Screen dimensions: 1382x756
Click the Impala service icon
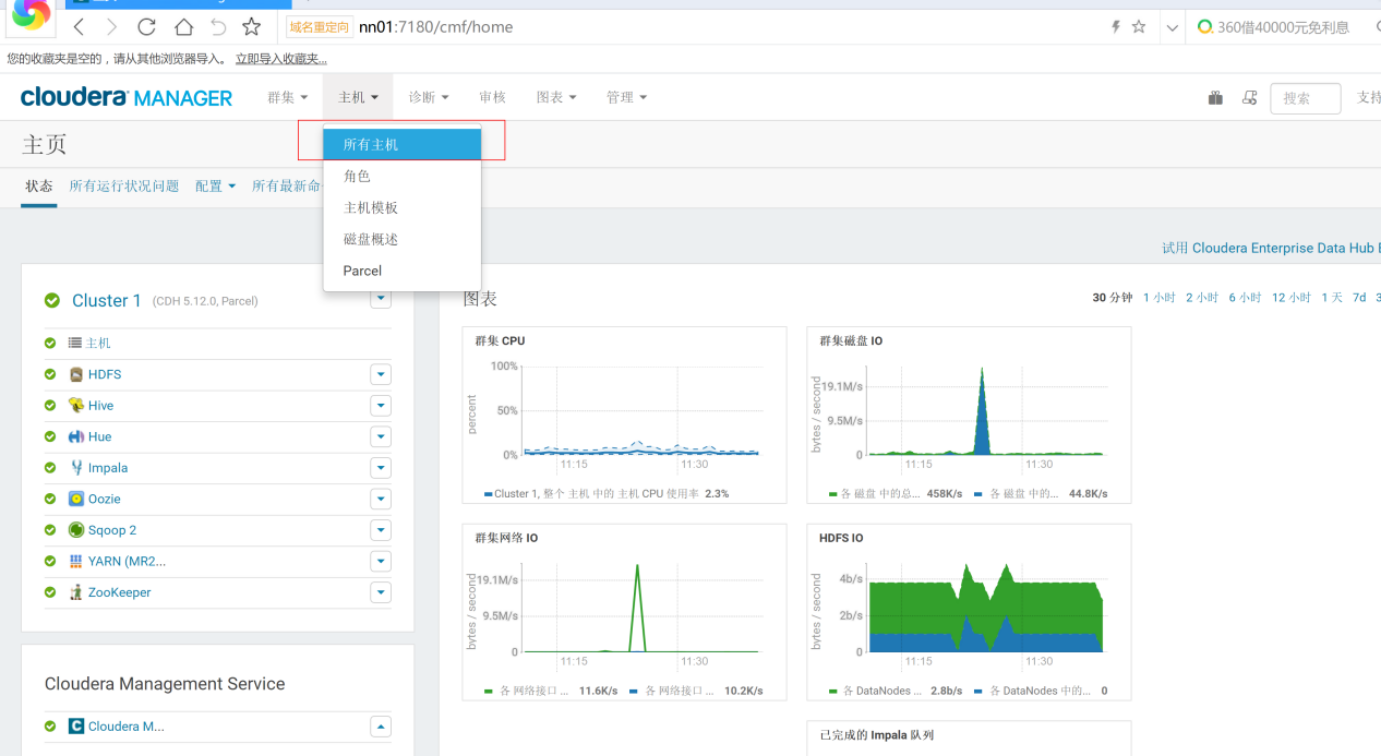[76, 467]
